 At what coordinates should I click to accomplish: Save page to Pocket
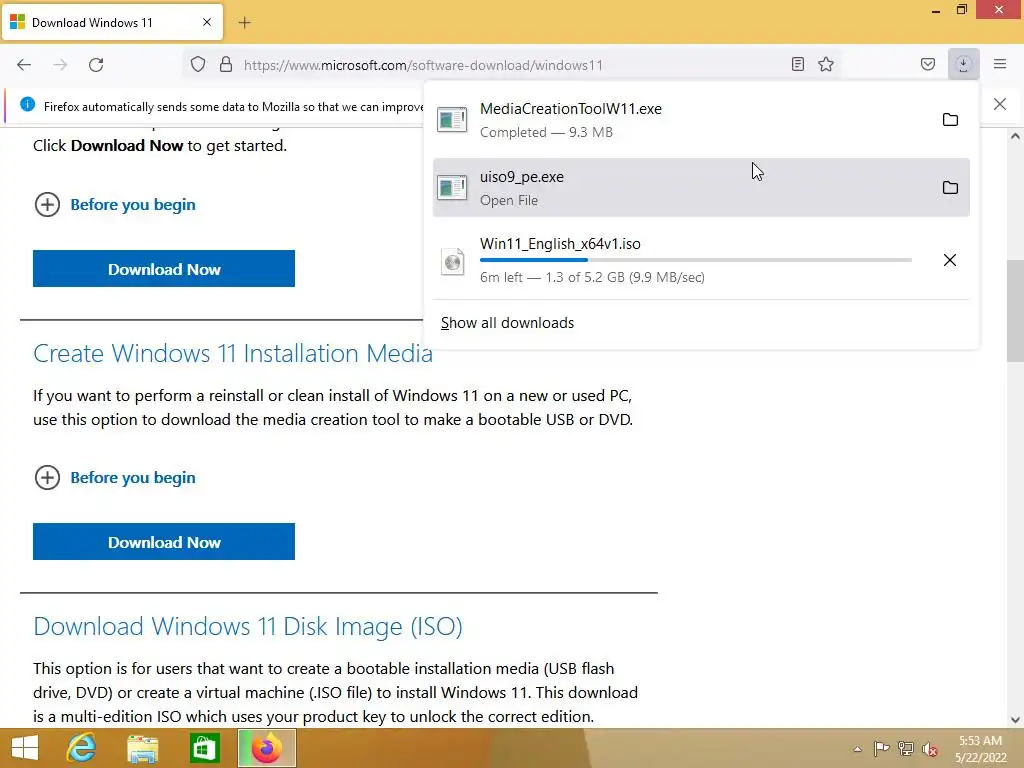[928, 64]
